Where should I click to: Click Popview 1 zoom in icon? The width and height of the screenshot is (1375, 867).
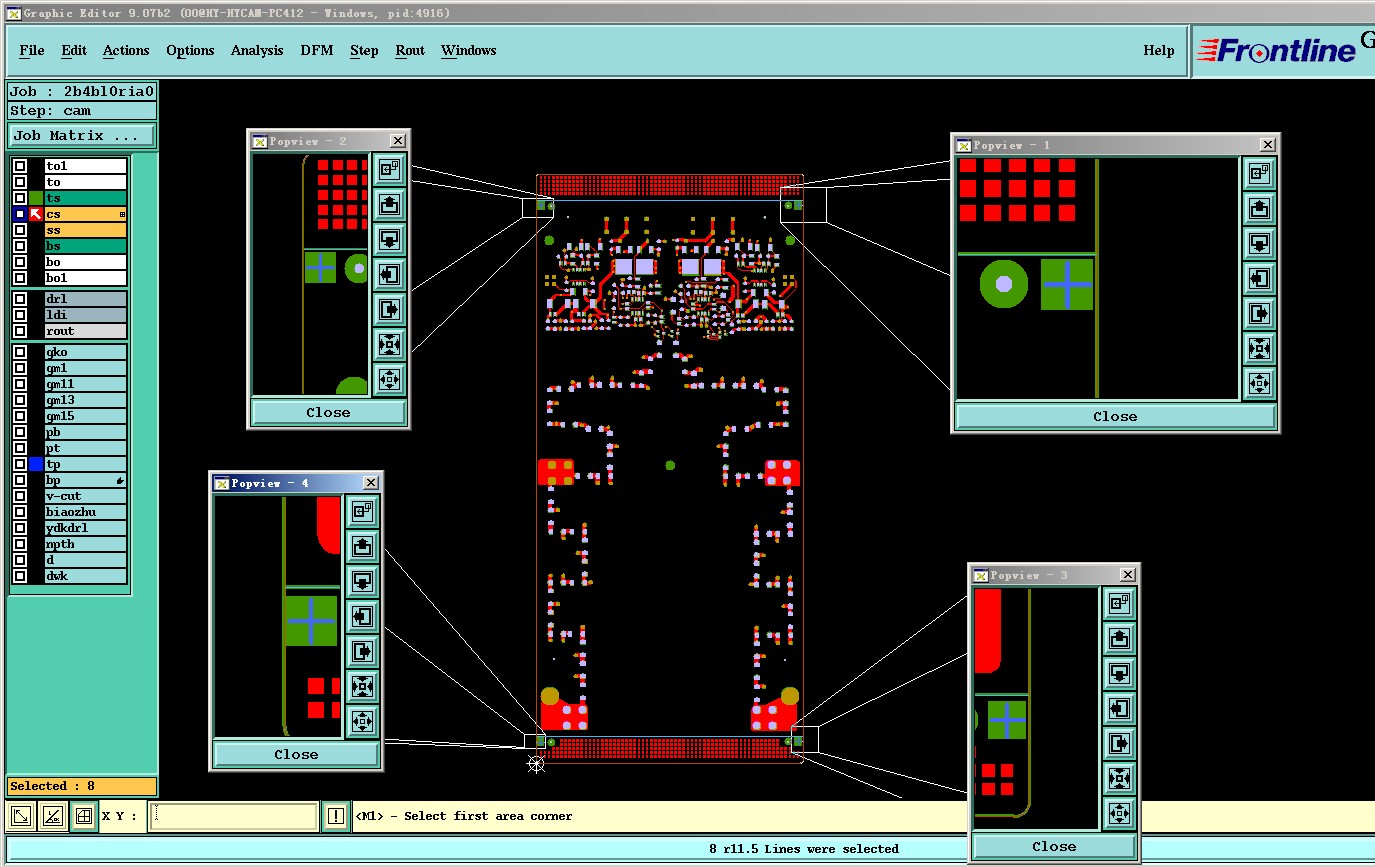coord(1259,348)
